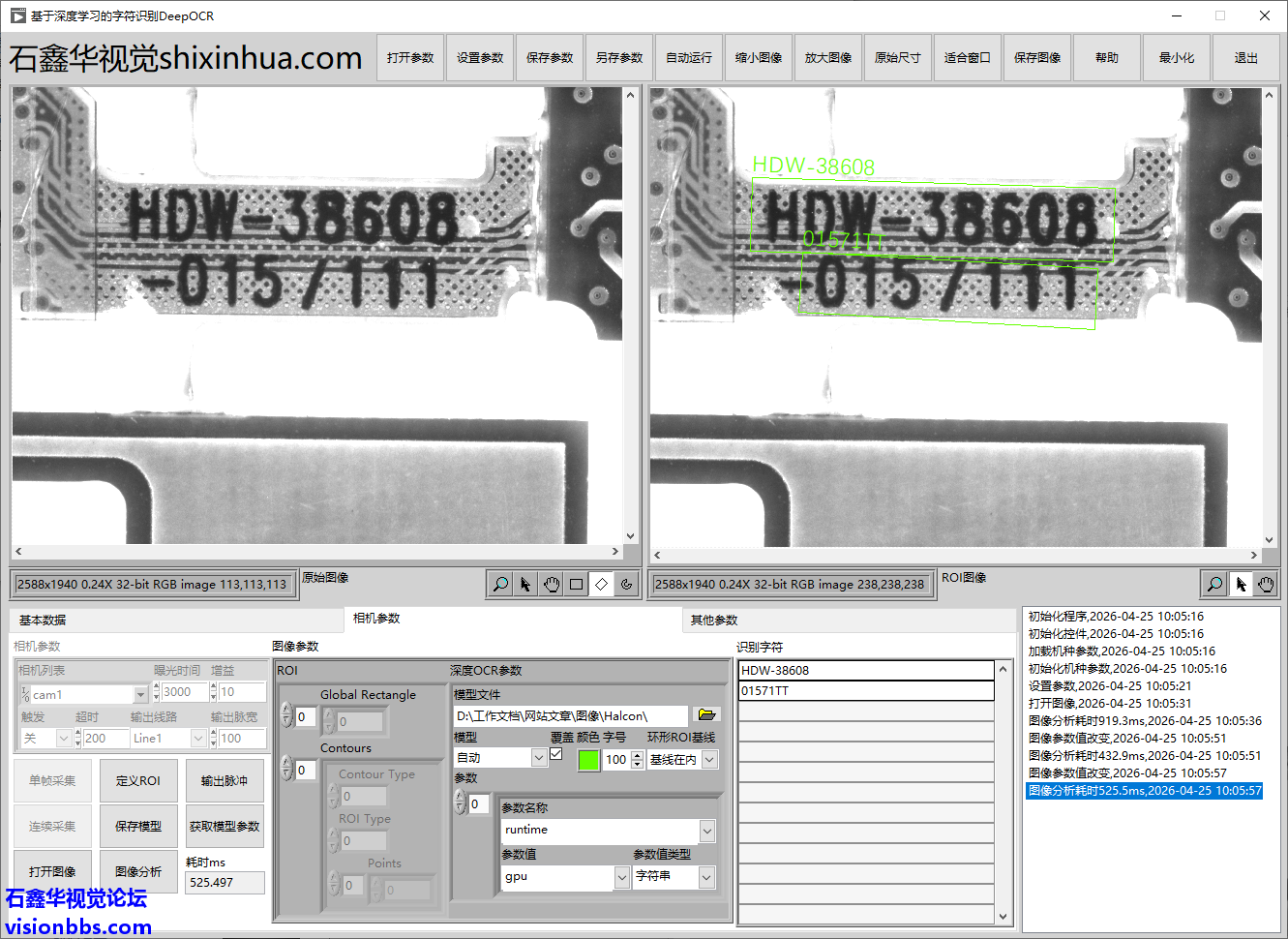Click the pan hand tool under the ROI image
The height and width of the screenshot is (939, 1288).
1266,584
